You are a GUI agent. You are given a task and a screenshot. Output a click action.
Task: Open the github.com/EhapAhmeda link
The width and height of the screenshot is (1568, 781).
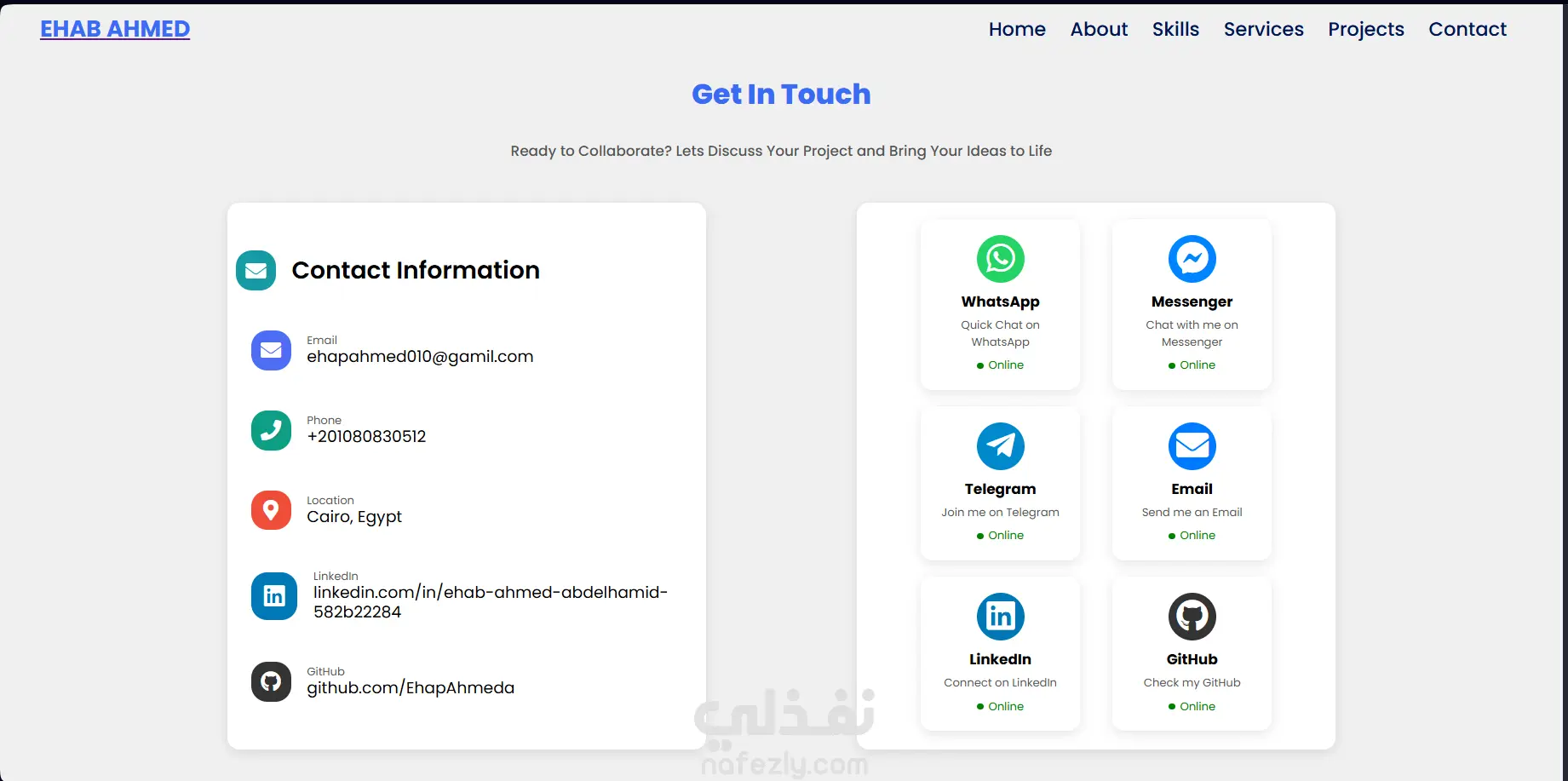click(x=411, y=688)
